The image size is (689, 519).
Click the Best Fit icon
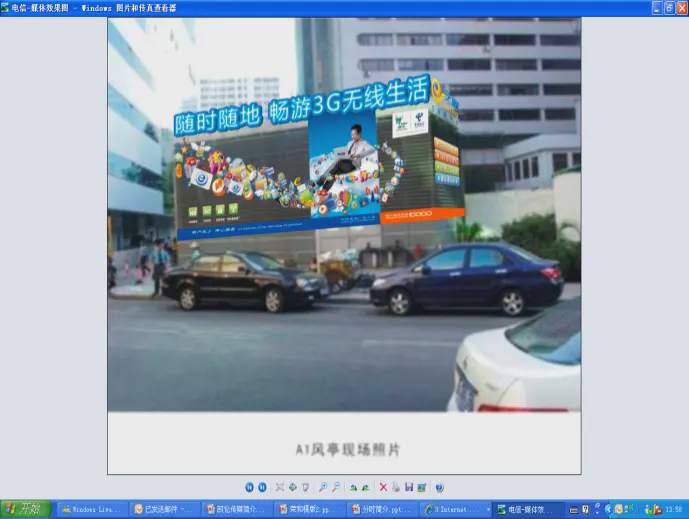point(280,487)
